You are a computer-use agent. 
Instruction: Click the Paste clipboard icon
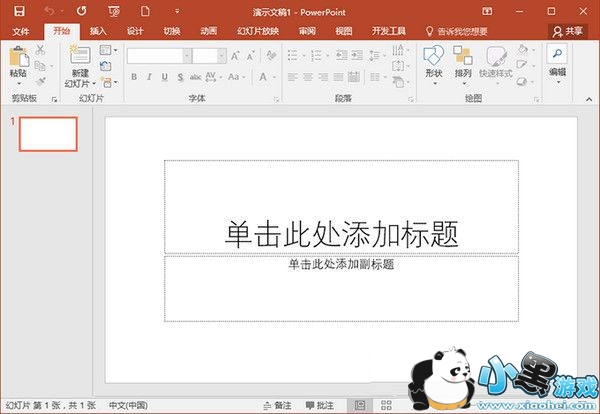[18, 56]
